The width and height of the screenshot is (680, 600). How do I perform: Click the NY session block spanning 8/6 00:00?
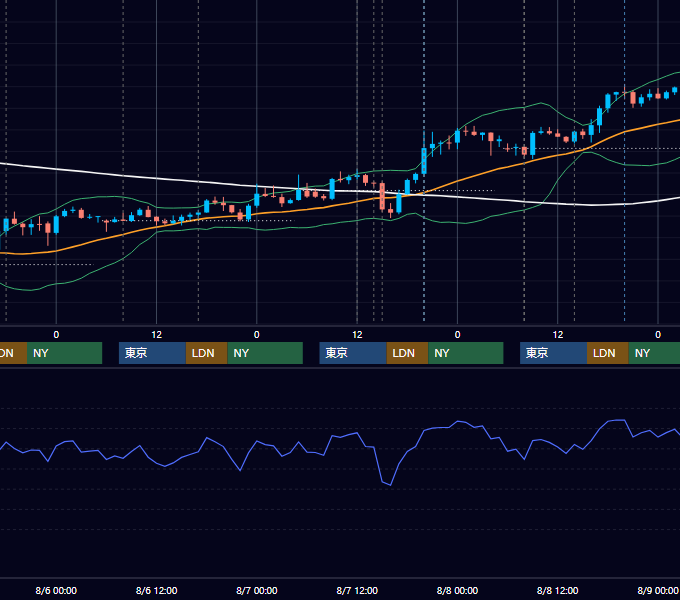[64, 353]
